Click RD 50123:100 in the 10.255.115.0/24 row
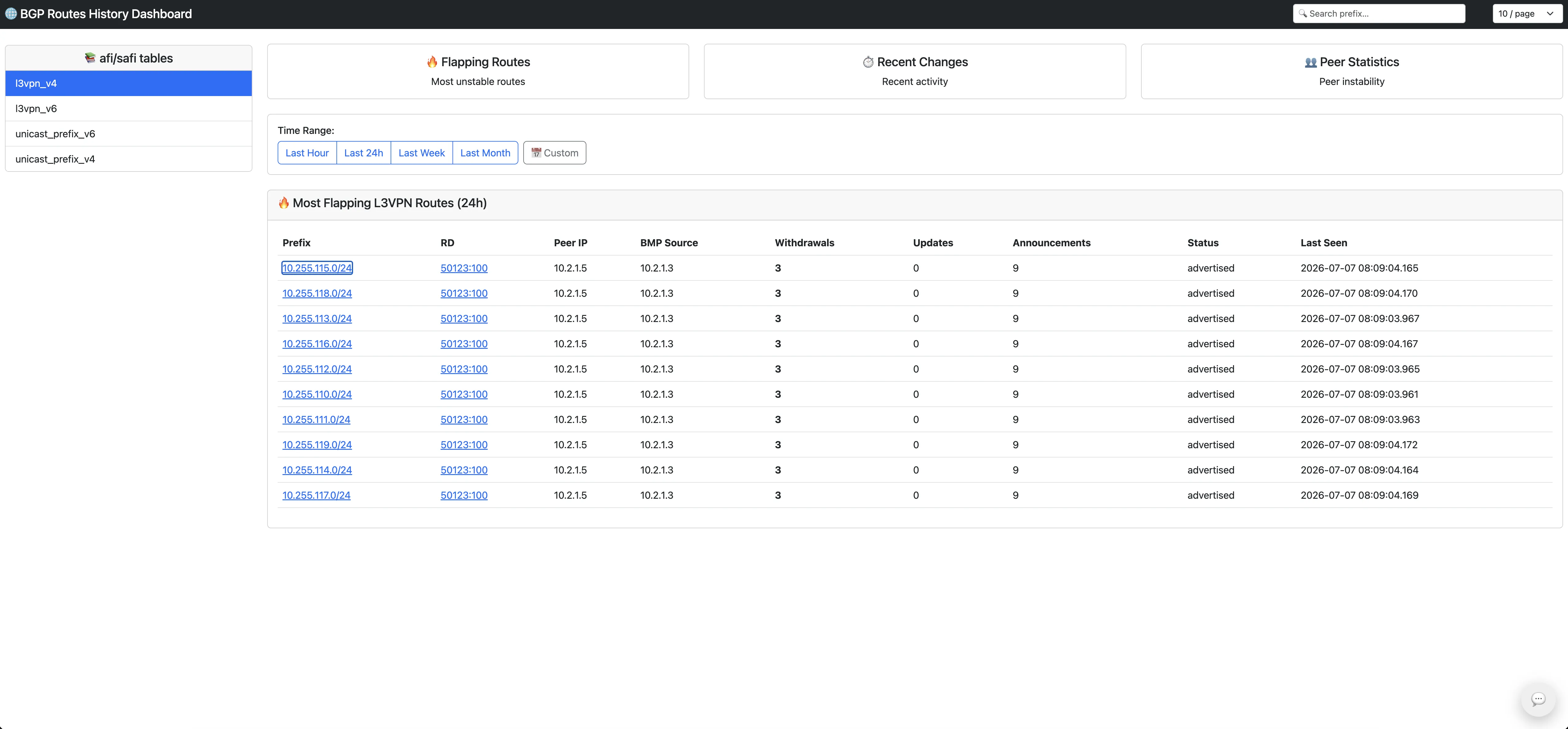 tap(464, 268)
